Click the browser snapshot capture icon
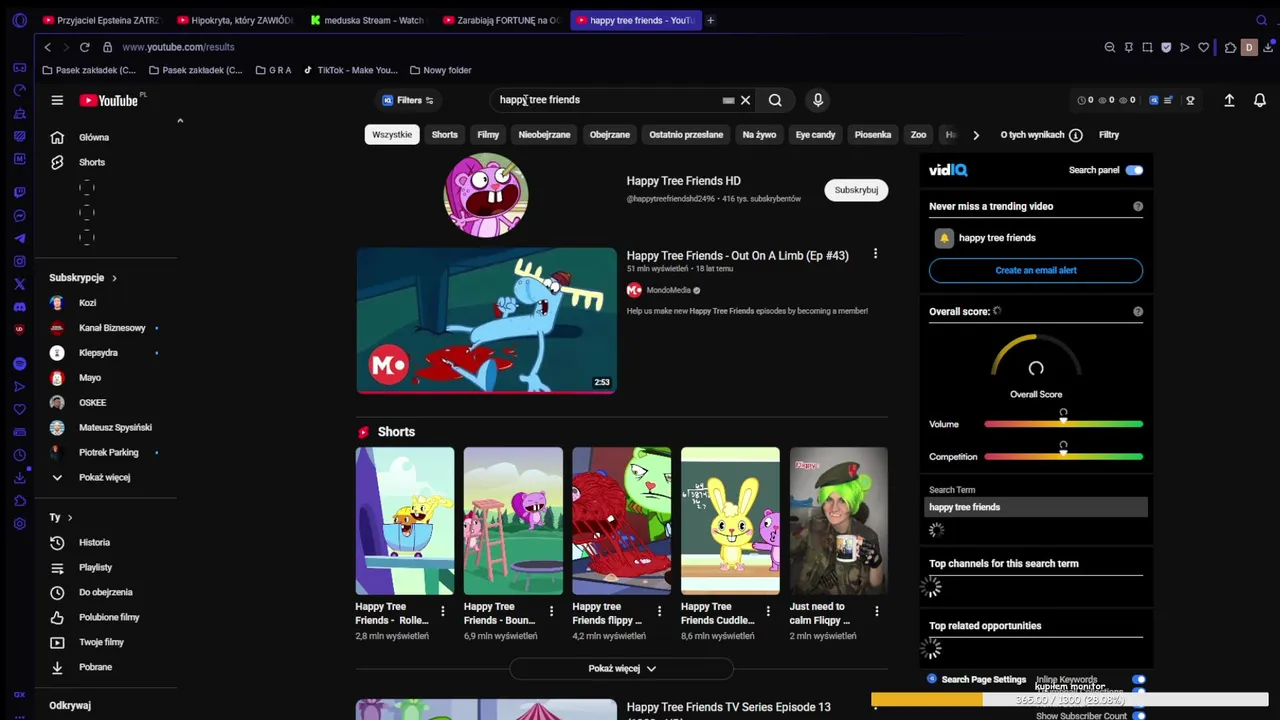 [x=1147, y=47]
